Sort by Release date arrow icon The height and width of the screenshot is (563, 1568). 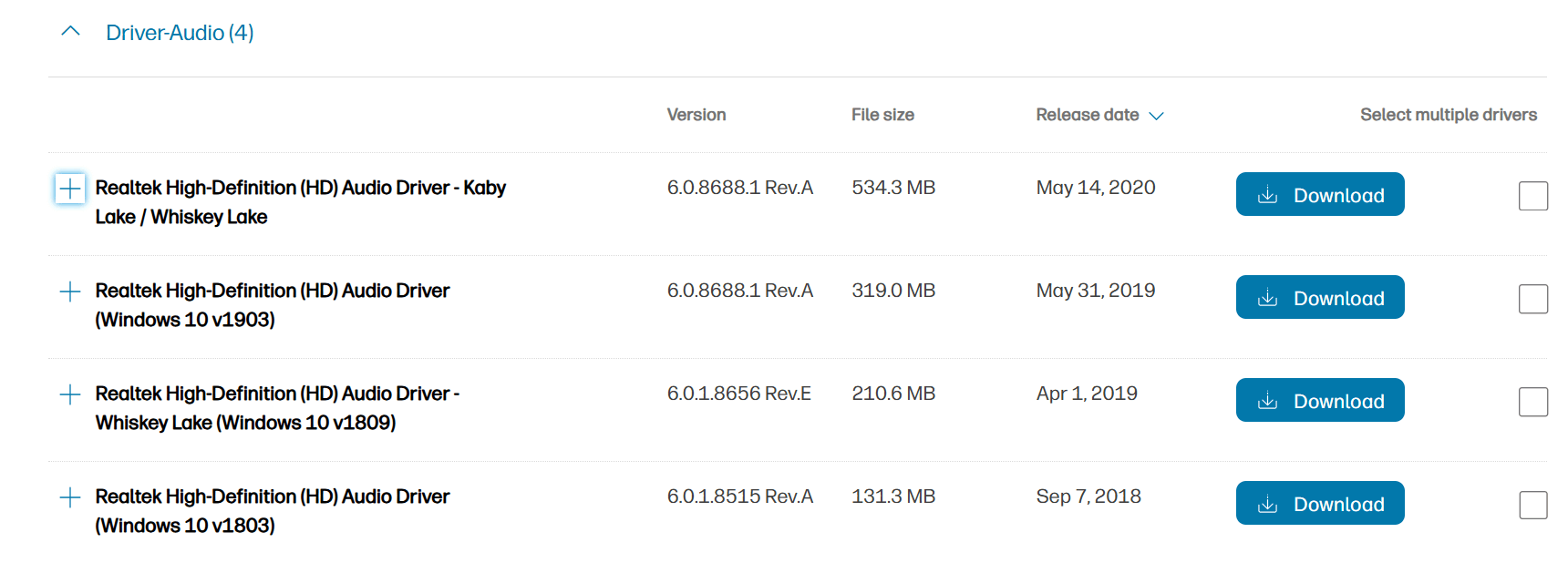tap(1156, 116)
